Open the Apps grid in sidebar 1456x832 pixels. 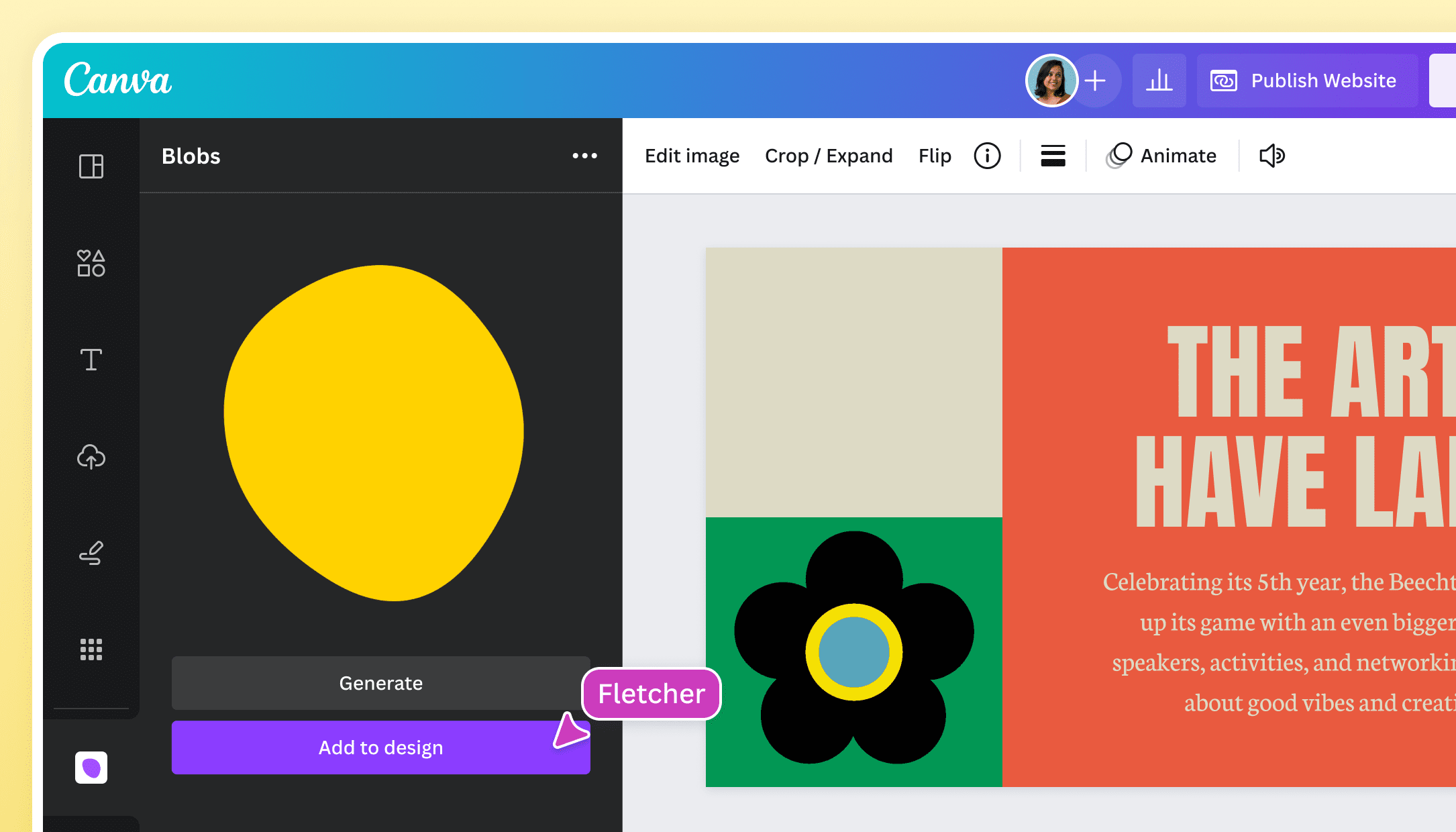click(x=91, y=649)
